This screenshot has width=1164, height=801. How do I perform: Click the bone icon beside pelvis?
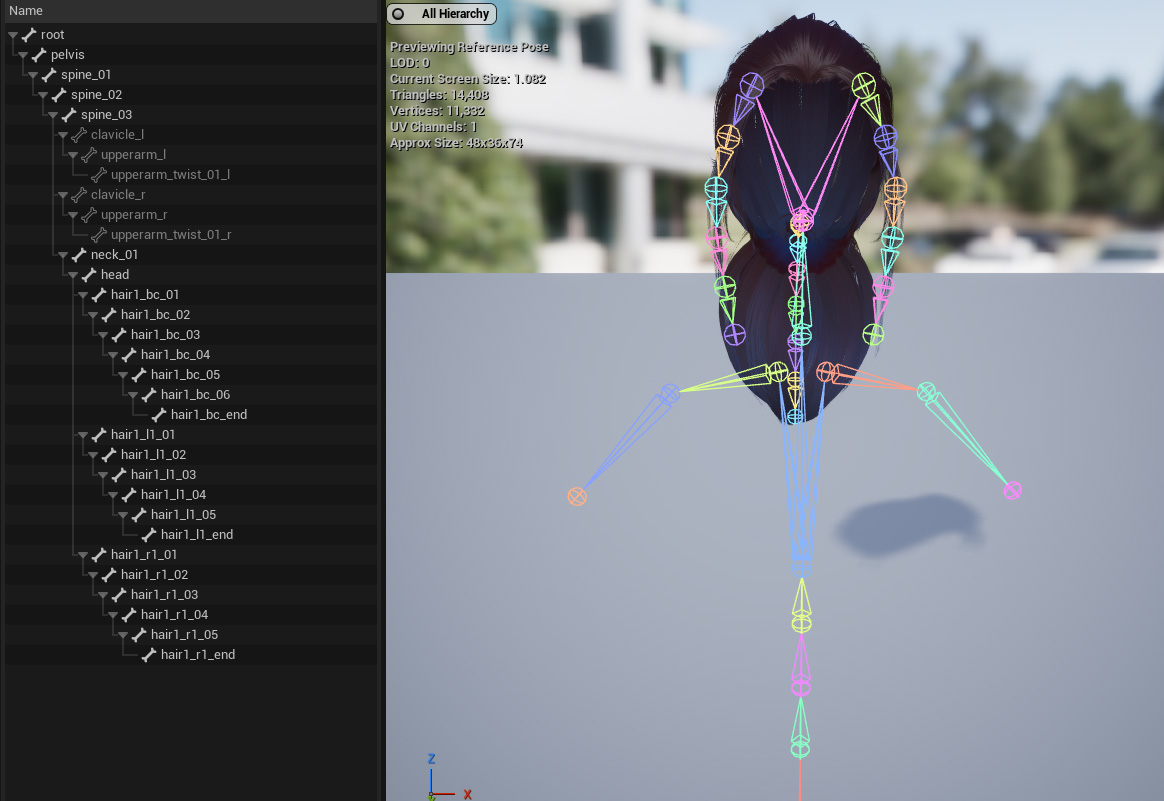39,54
